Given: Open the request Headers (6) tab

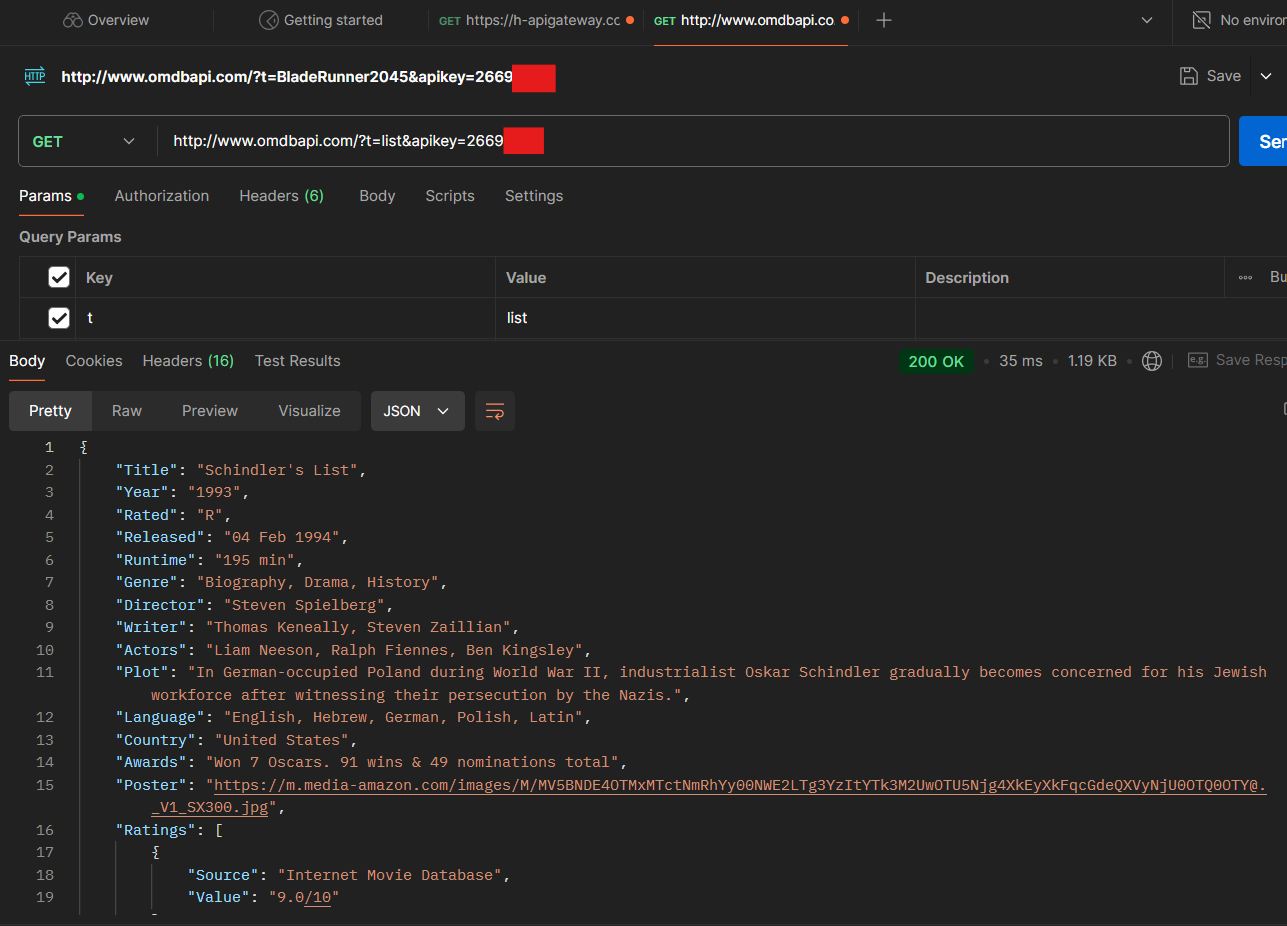Looking at the screenshot, I should point(281,196).
